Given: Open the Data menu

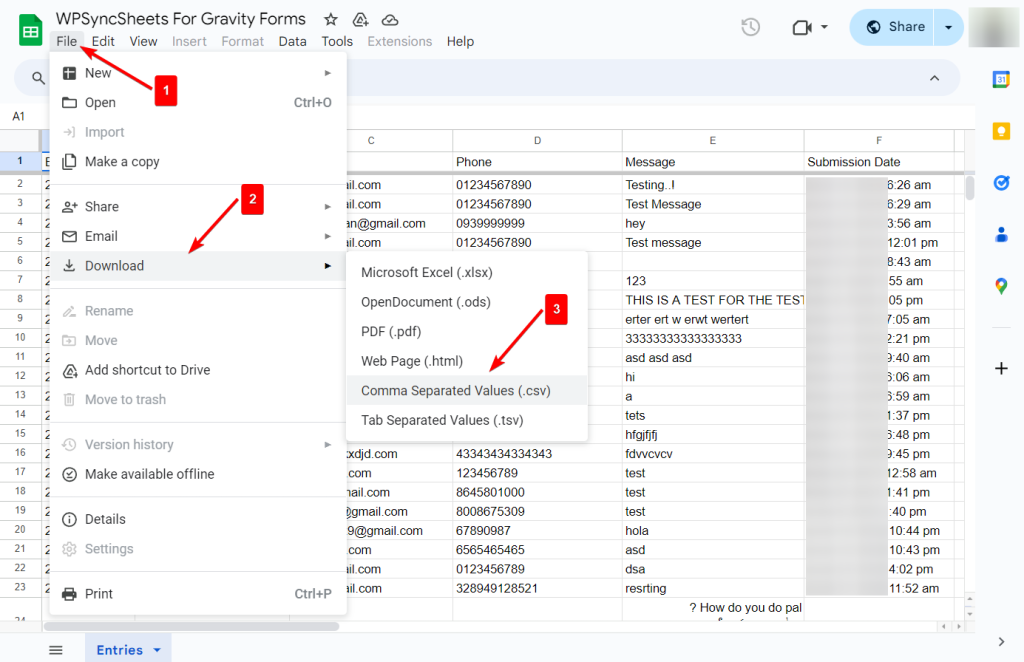Looking at the screenshot, I should [292, 41].
